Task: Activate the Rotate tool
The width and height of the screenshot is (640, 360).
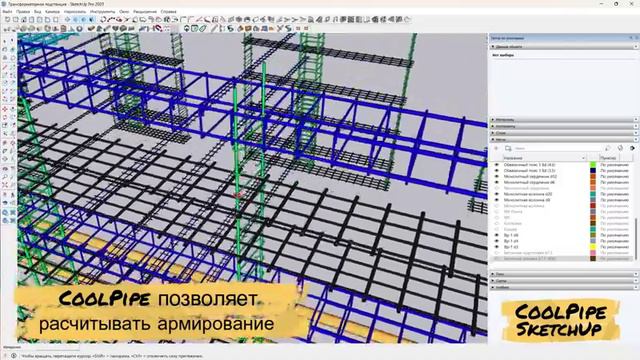Action: 5,118
